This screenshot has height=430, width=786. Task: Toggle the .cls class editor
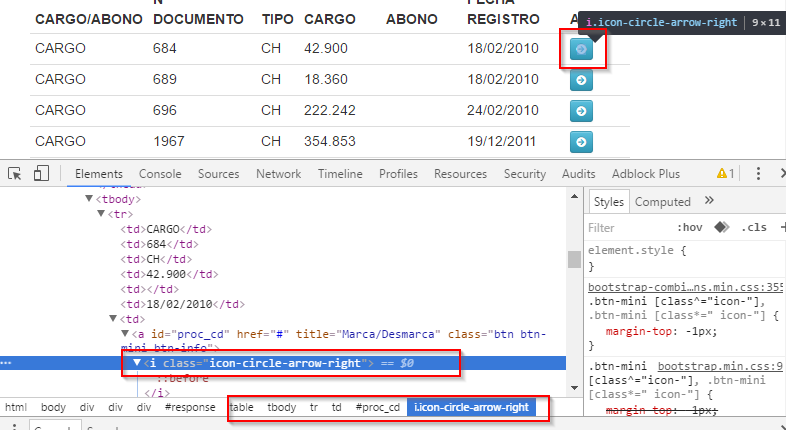[753, 228]
